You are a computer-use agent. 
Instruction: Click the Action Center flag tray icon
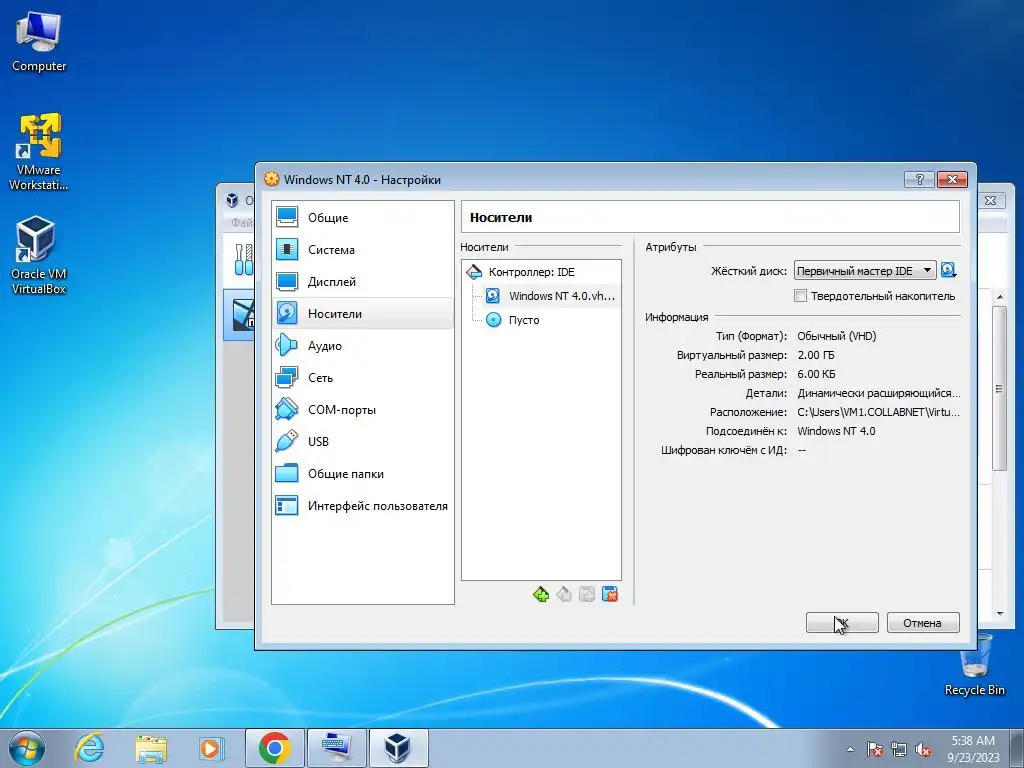(874, 750)
